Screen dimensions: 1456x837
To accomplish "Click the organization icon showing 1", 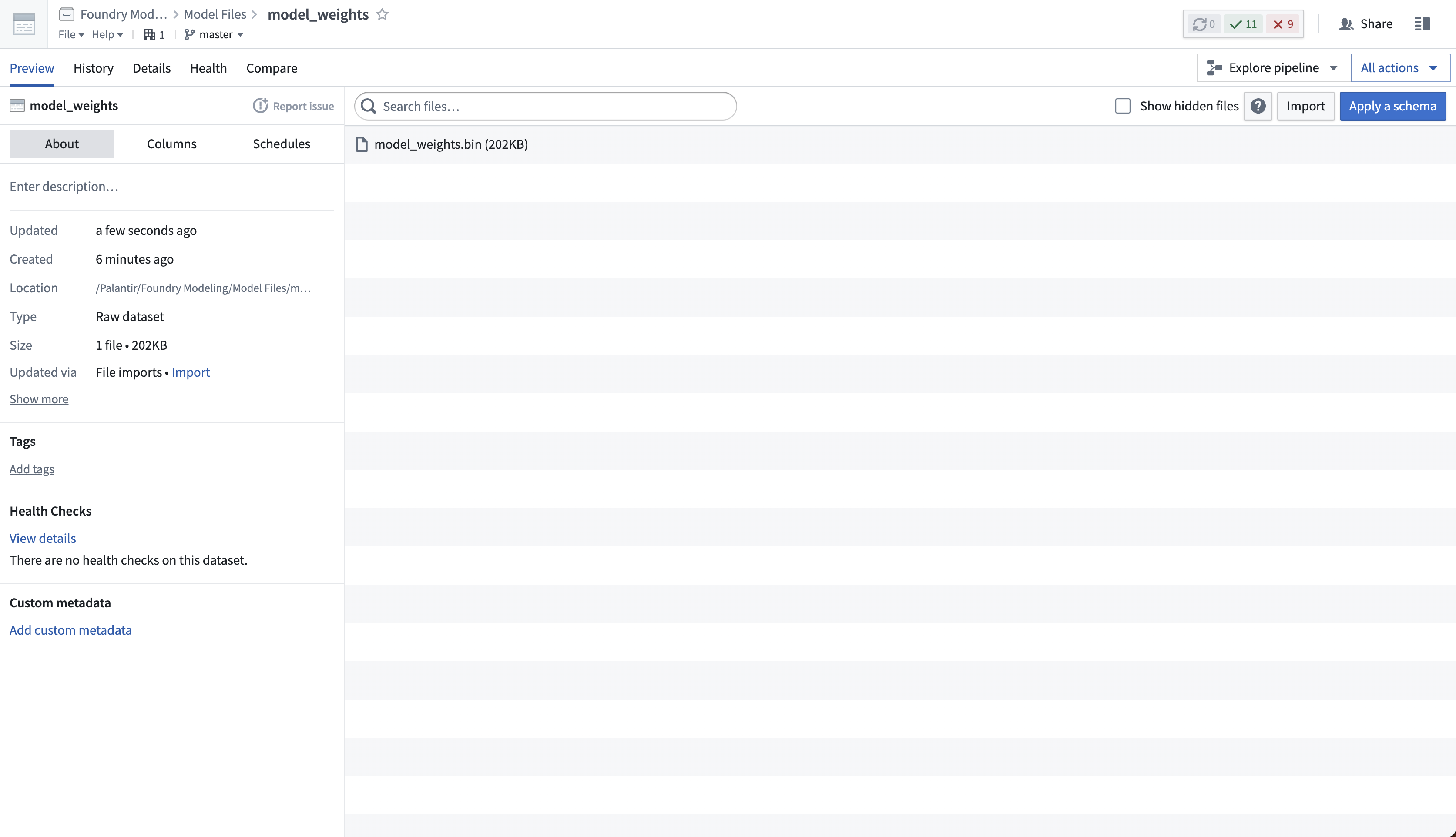I will tap(154, 34).
